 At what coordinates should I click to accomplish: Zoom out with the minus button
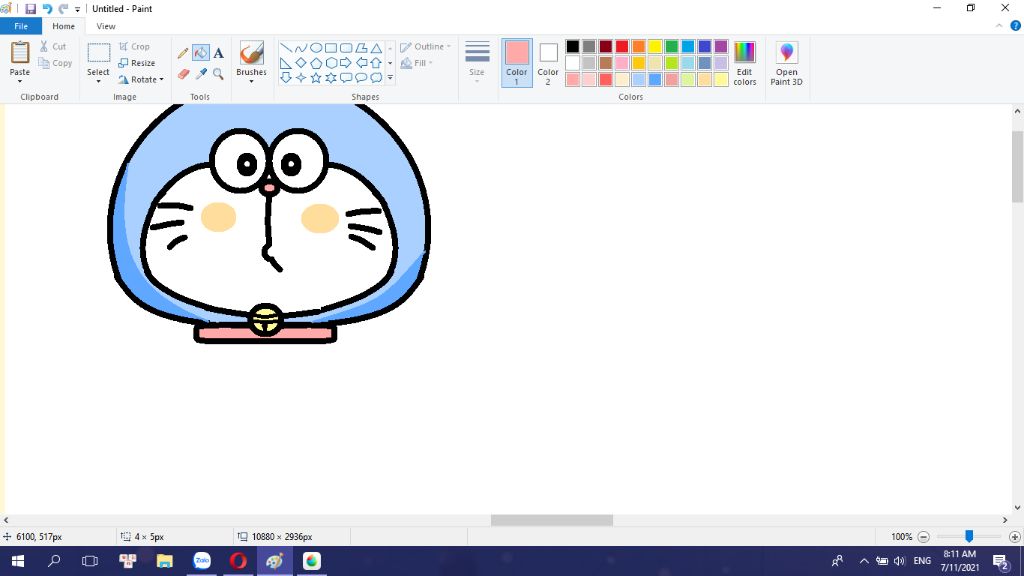923,537
